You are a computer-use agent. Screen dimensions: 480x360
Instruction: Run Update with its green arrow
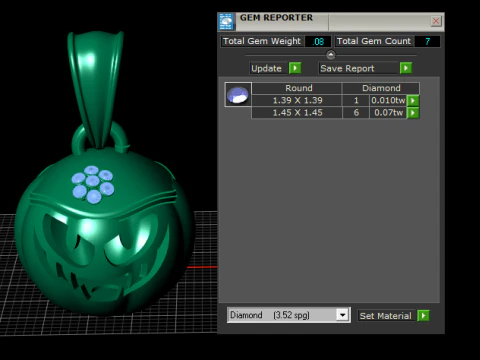[x=295, y=68]
